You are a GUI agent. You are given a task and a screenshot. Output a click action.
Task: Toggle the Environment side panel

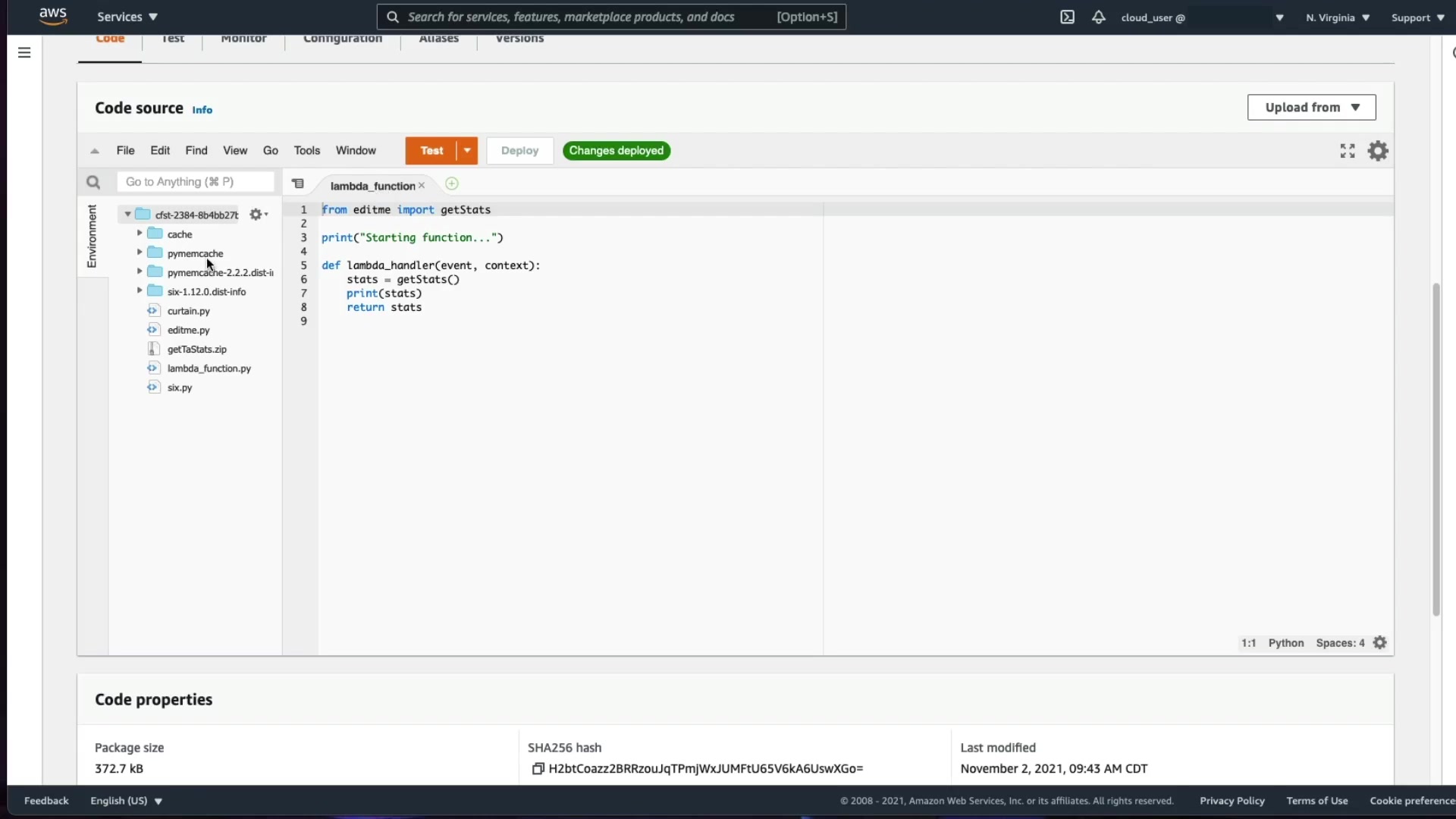(92, 236)
